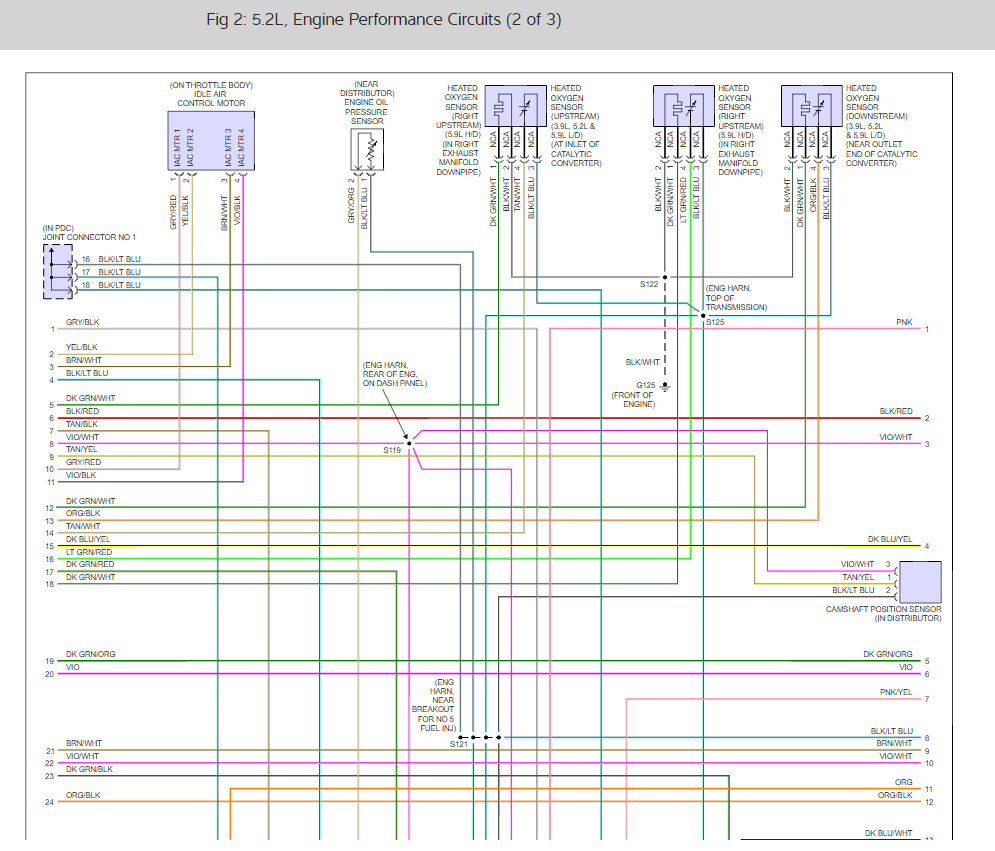
Task: Click the 'ENG HARN, REAR OF ENG' note
Action: [x=395, y=374]
